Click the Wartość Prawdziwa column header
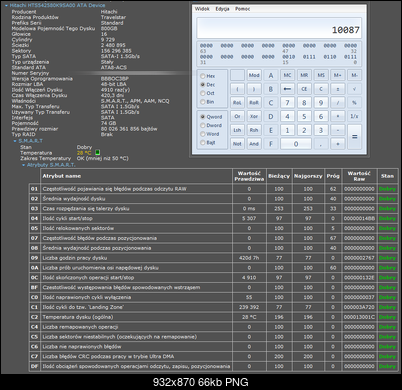Viewport: 402px width, 390px height. 249,176
